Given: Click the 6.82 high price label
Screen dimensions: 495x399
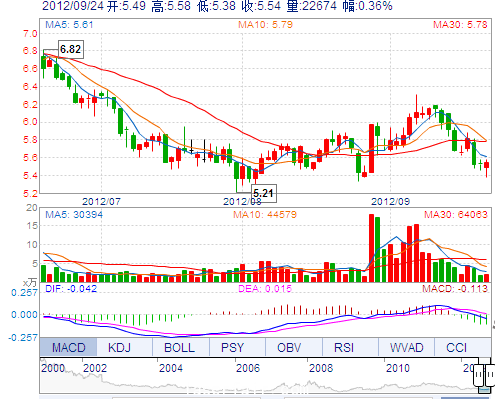Looking at the screenshot, I should coord(70,49).
